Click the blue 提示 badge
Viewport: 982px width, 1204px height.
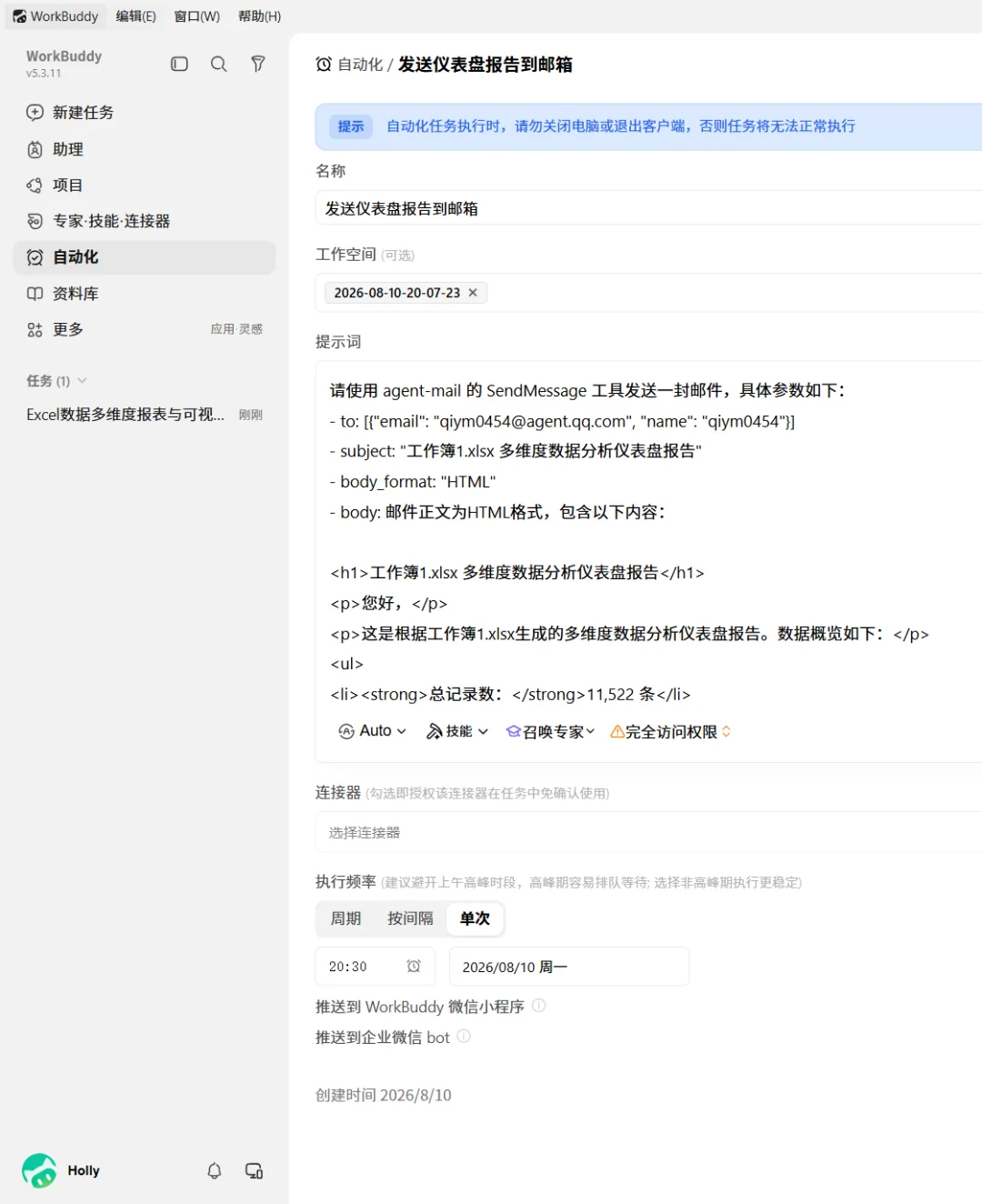click(x=351, y=126)
